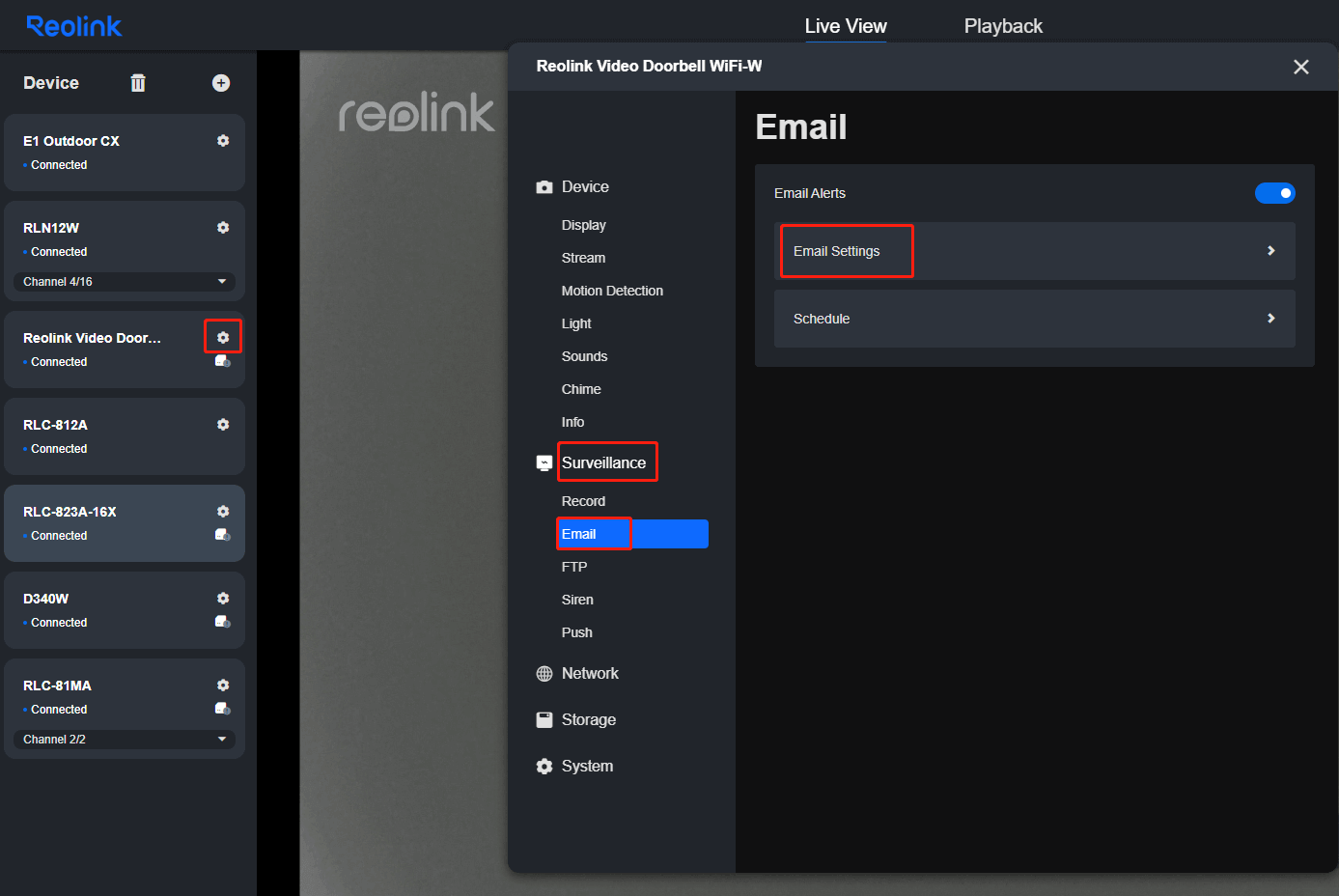The height and width of the screenshot is (896, 1339).
Task: Open FTP settings
Action: click(574, 567)
